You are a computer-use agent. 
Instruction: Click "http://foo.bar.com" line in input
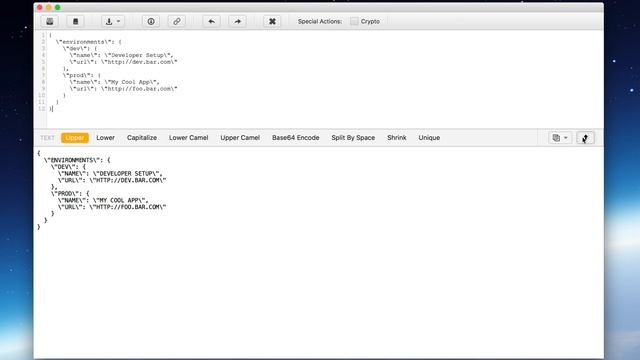tap(123, 89)
